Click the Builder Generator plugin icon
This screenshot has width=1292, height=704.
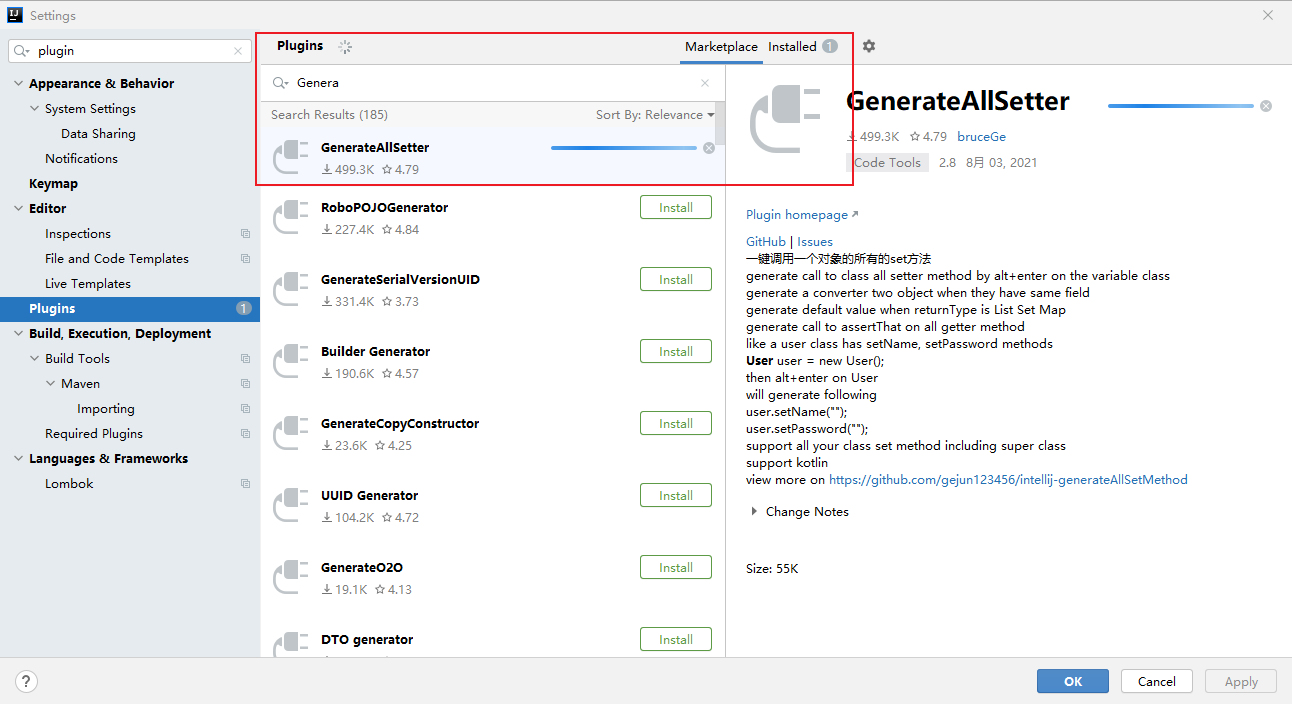pyautogui.click(x=291, y=359)
